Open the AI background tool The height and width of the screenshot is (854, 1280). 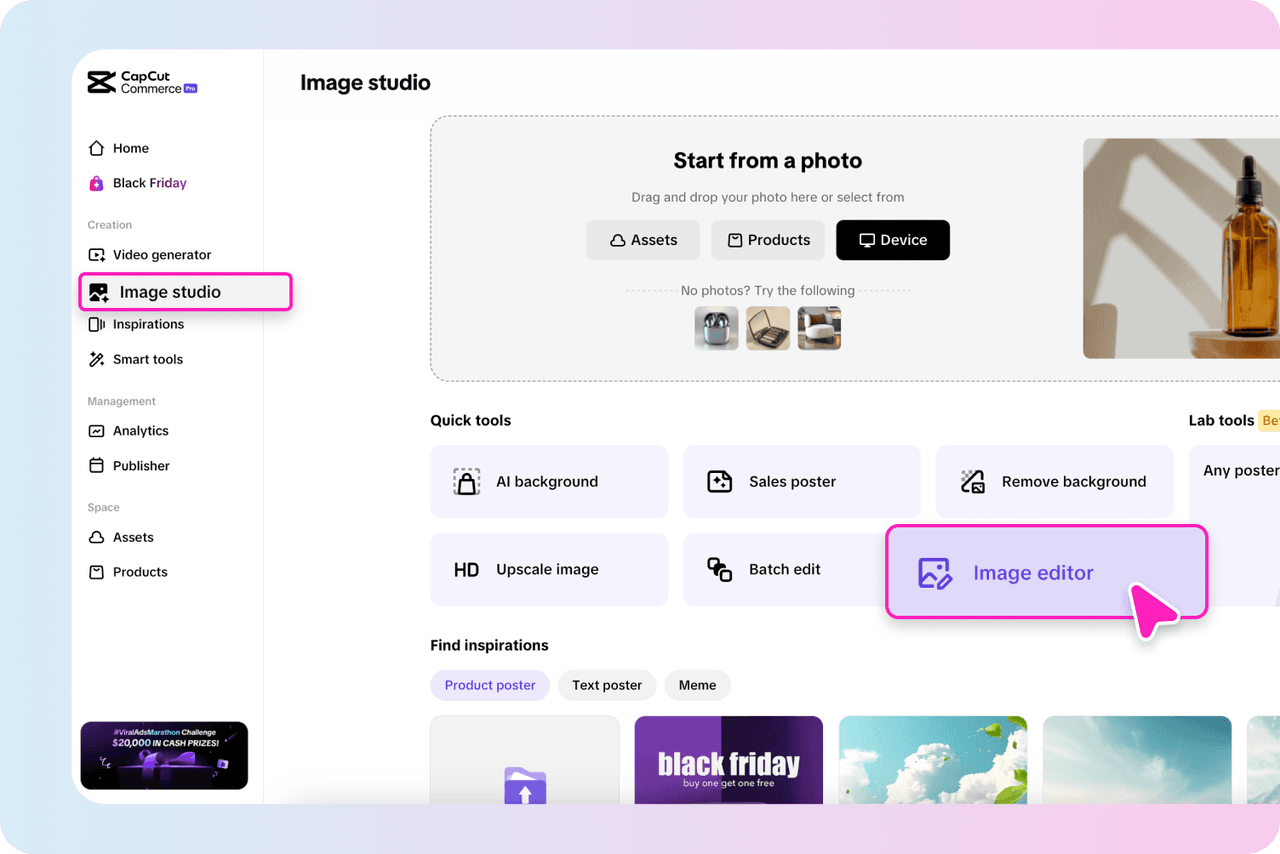547,481
